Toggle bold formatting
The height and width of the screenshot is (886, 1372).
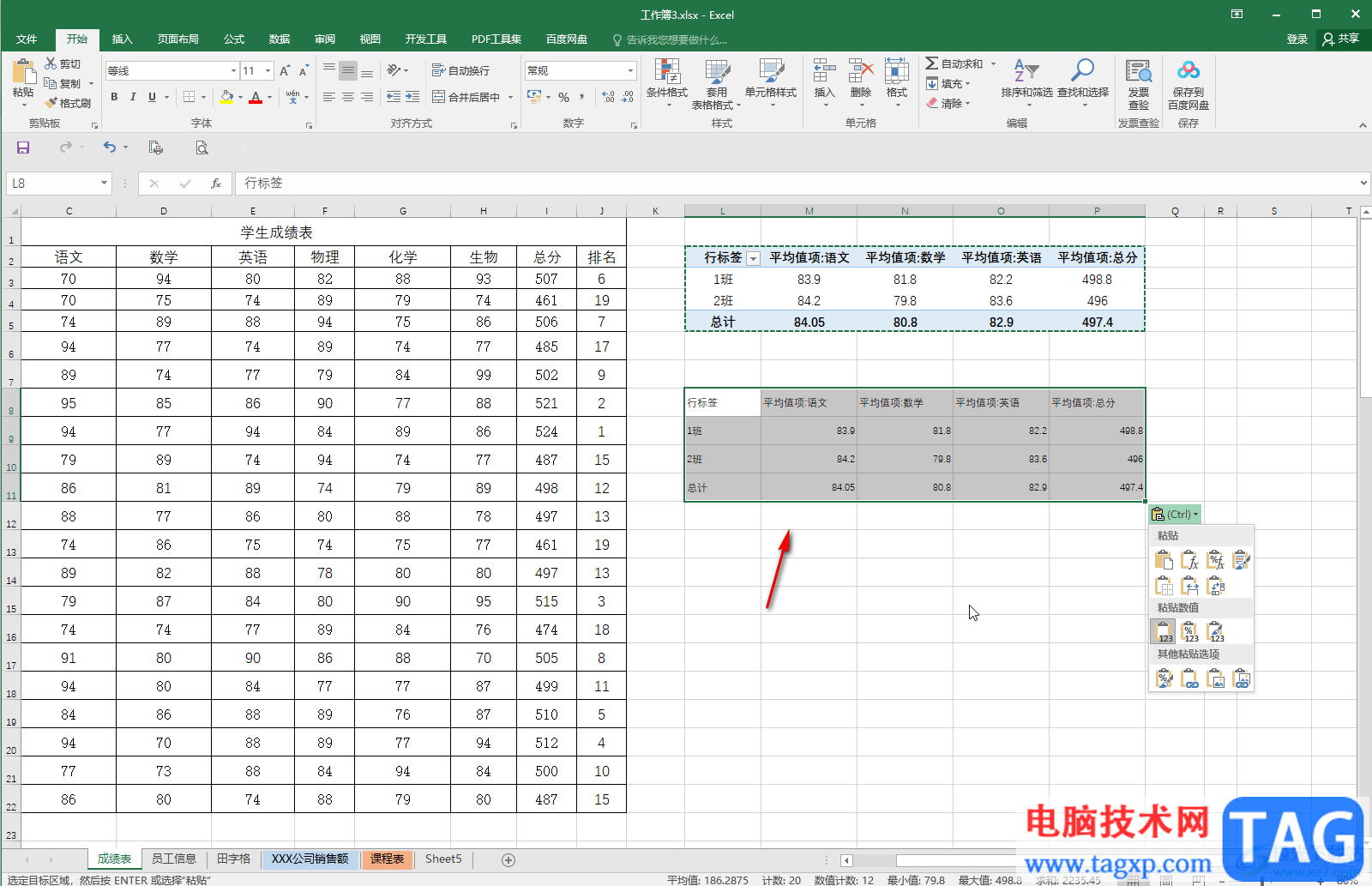tap(114, 97)
